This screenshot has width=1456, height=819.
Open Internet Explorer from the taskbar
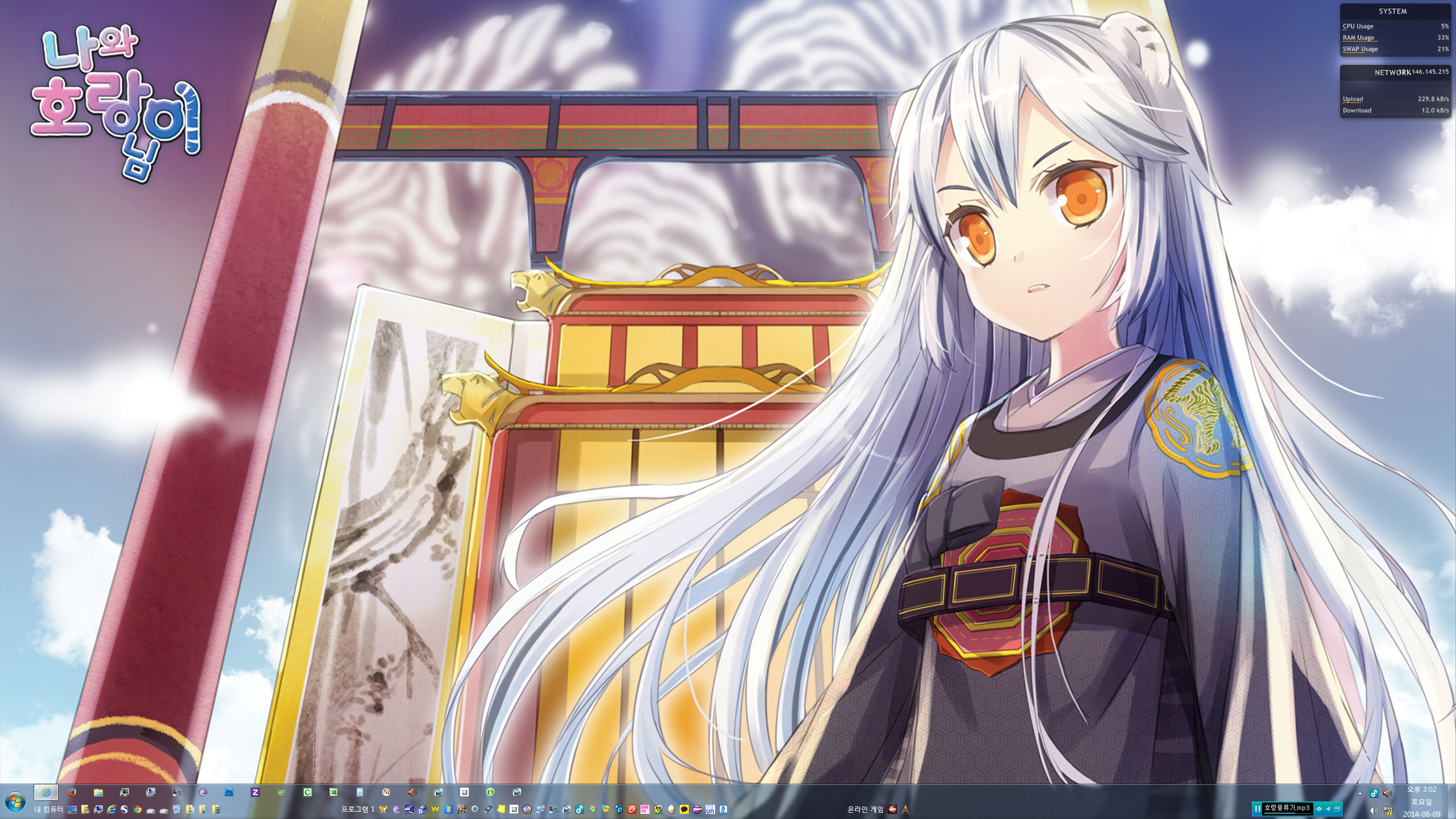click(46, 792)
